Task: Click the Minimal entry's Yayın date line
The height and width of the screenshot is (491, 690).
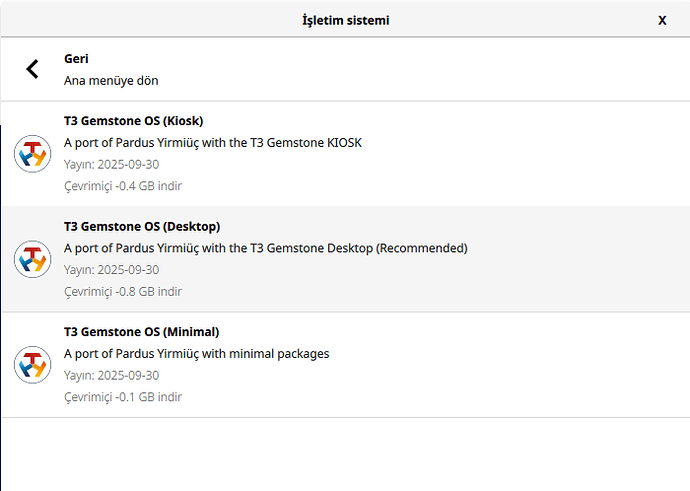Action: point(111,375)
